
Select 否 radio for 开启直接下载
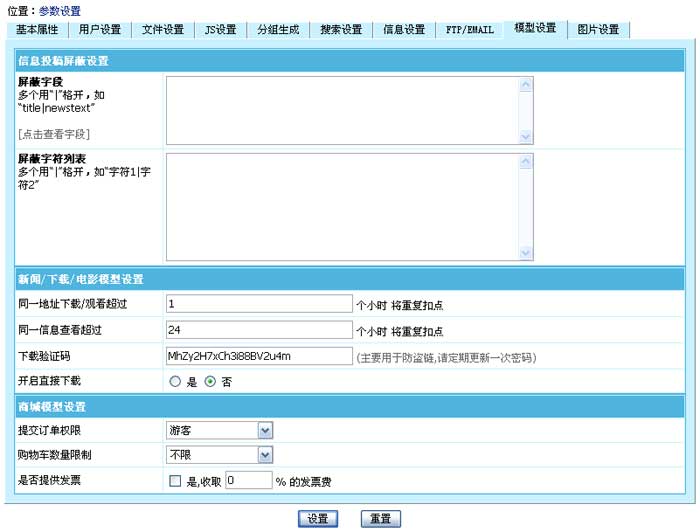coord(210,382)
